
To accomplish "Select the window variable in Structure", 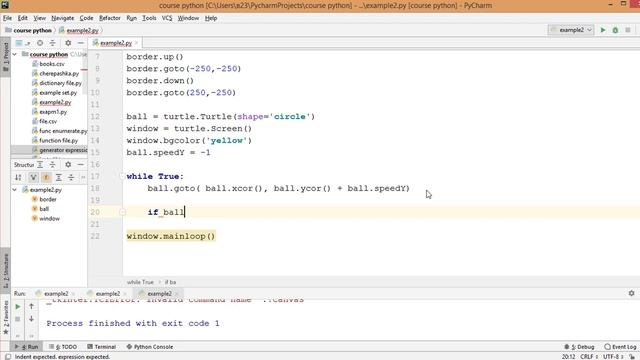I will (49, 218).
